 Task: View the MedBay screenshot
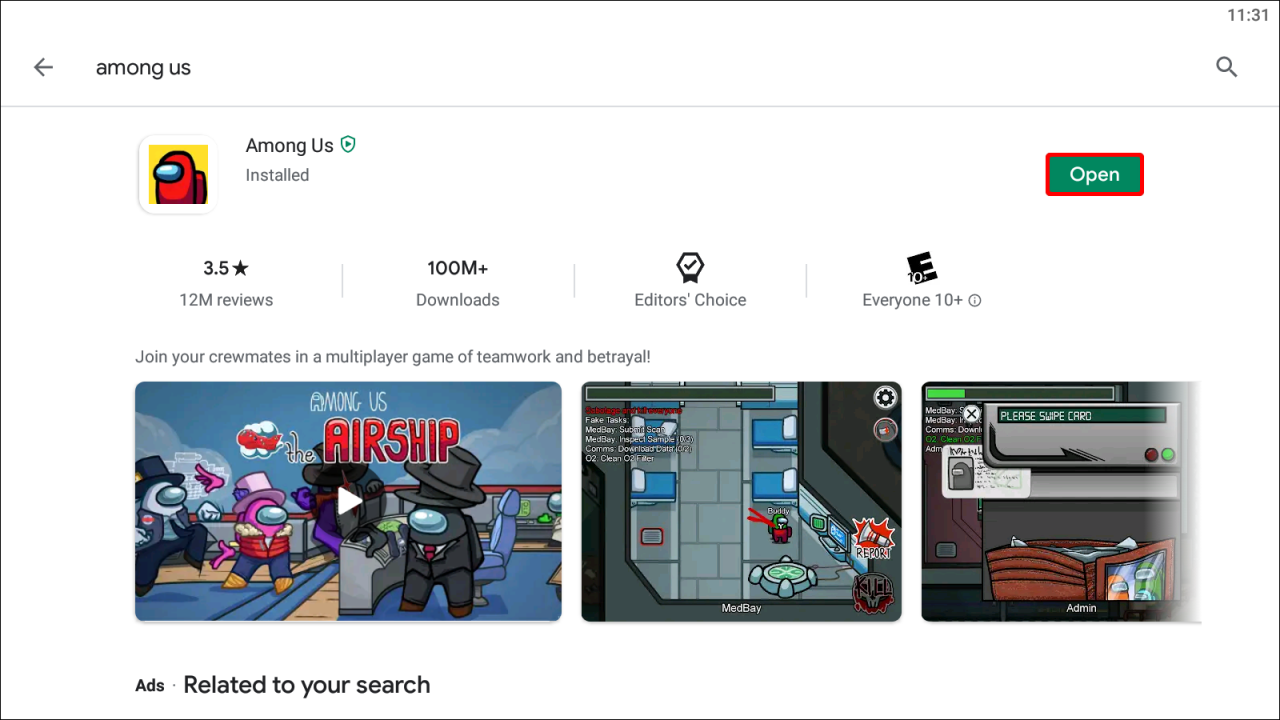741,501
